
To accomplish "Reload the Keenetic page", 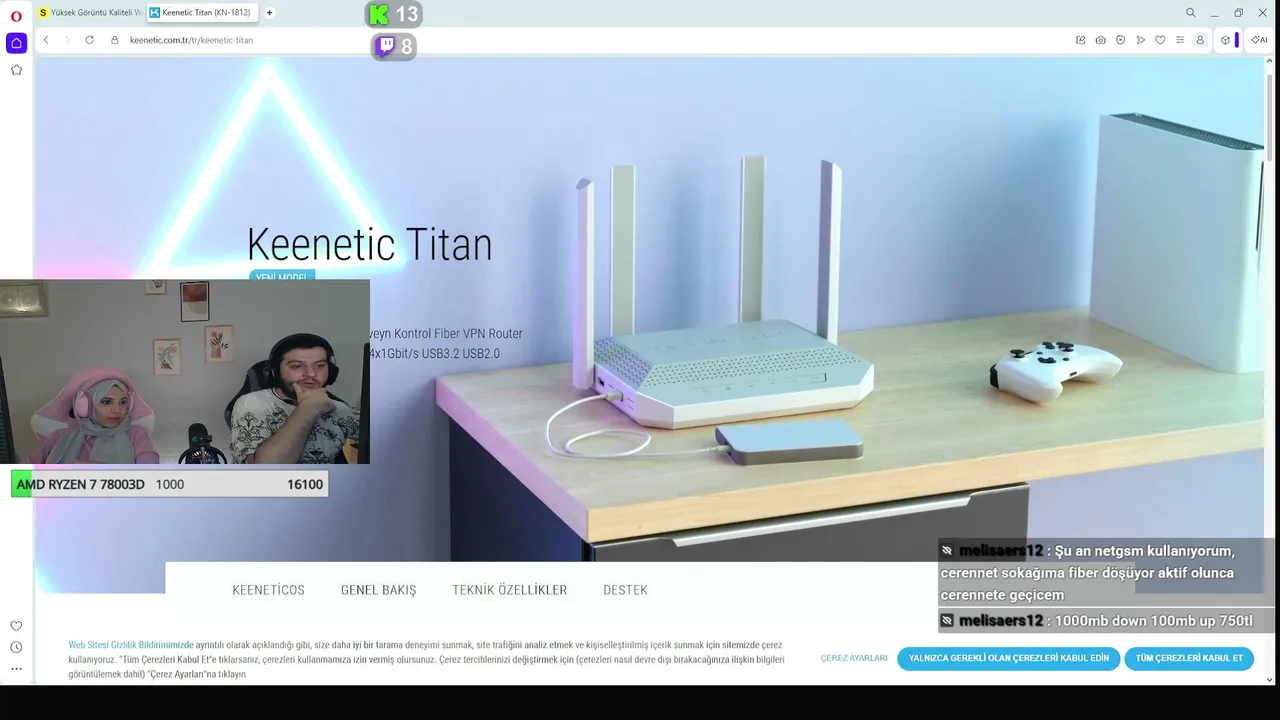I will point(89,40).
